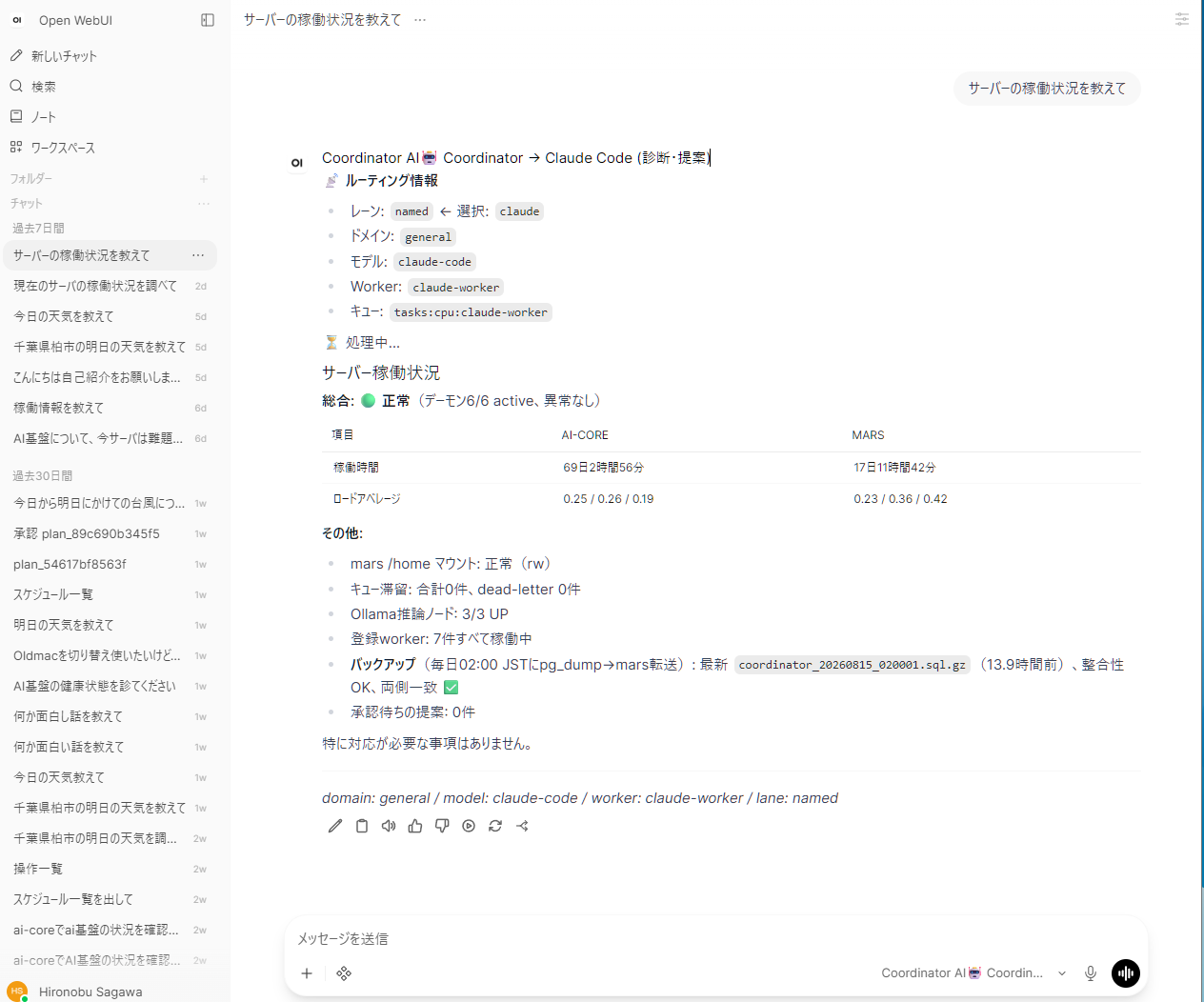Image resolution: width=1204 pixels, height=1002 pixels.
Task: Open ellipsis menu for selected chat row
Action: [x=198, y=255]
